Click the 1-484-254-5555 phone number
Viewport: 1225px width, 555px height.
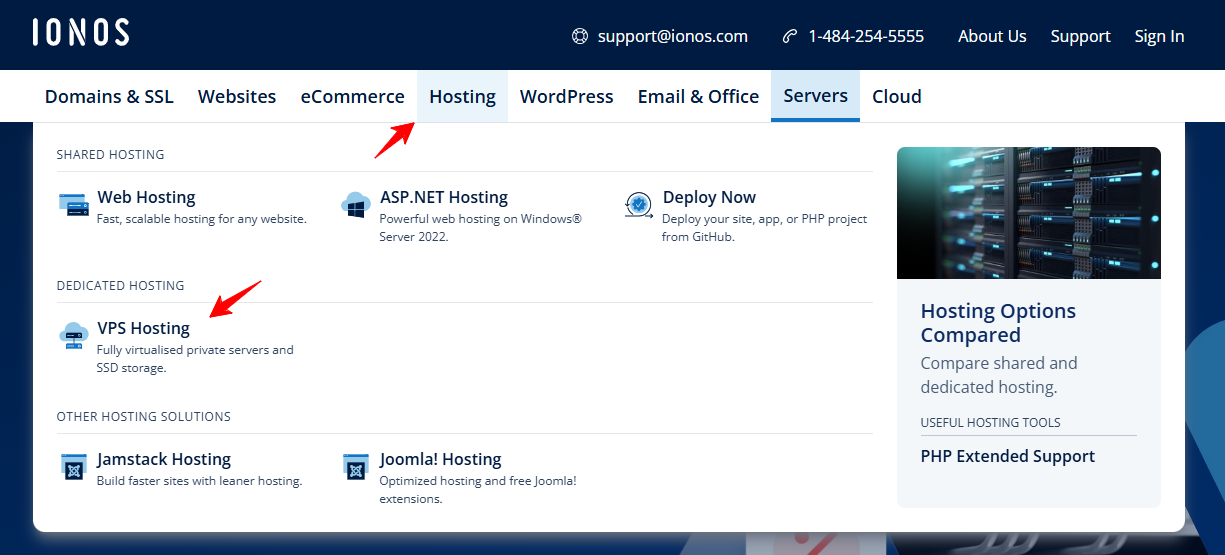pyautogui.click(x=866, y=36)
